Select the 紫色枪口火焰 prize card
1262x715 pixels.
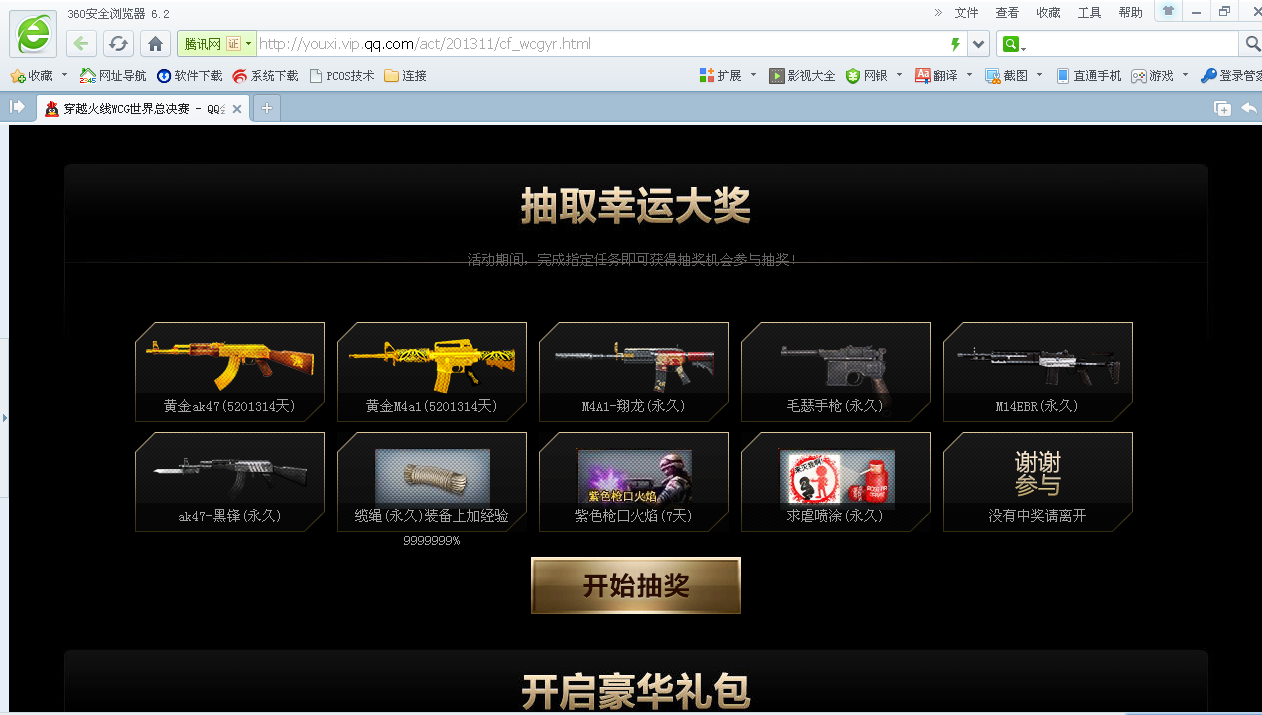(634, 481)
